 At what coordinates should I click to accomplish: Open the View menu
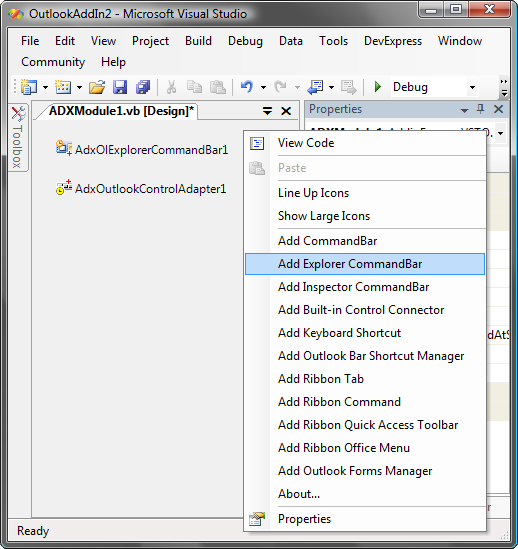[103, 41]
